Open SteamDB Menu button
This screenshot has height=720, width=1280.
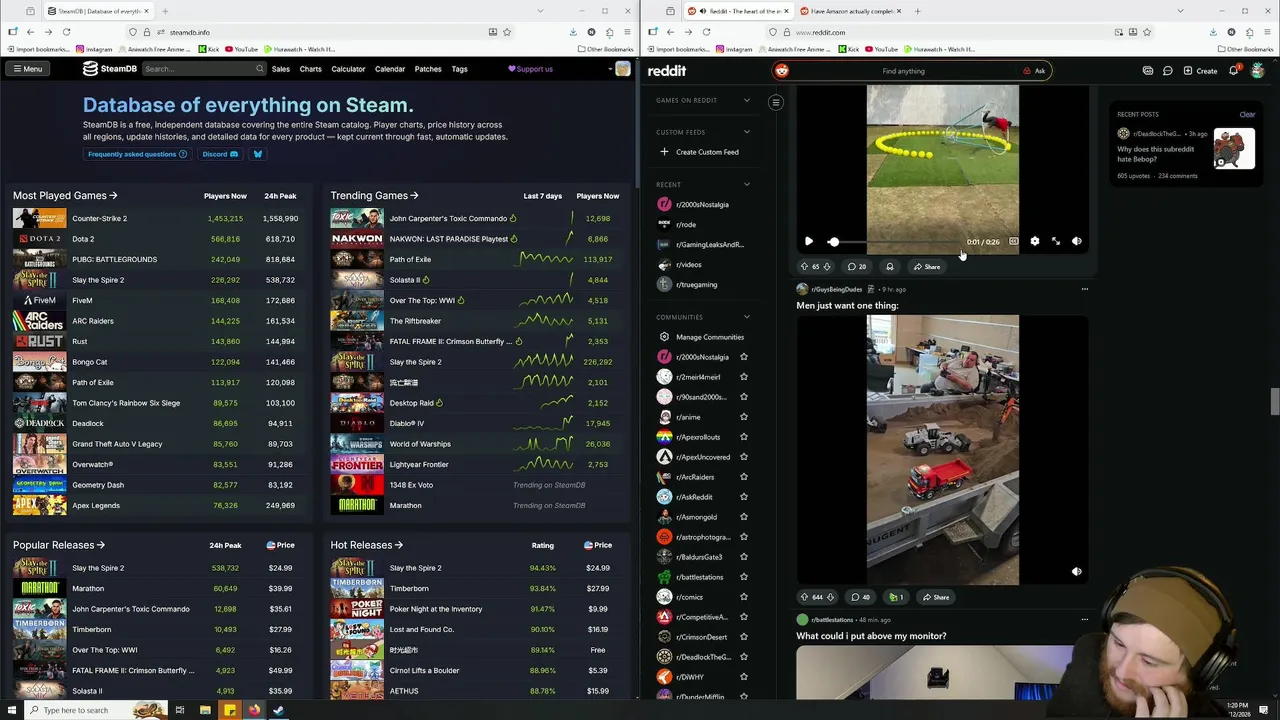pos(27,69)
